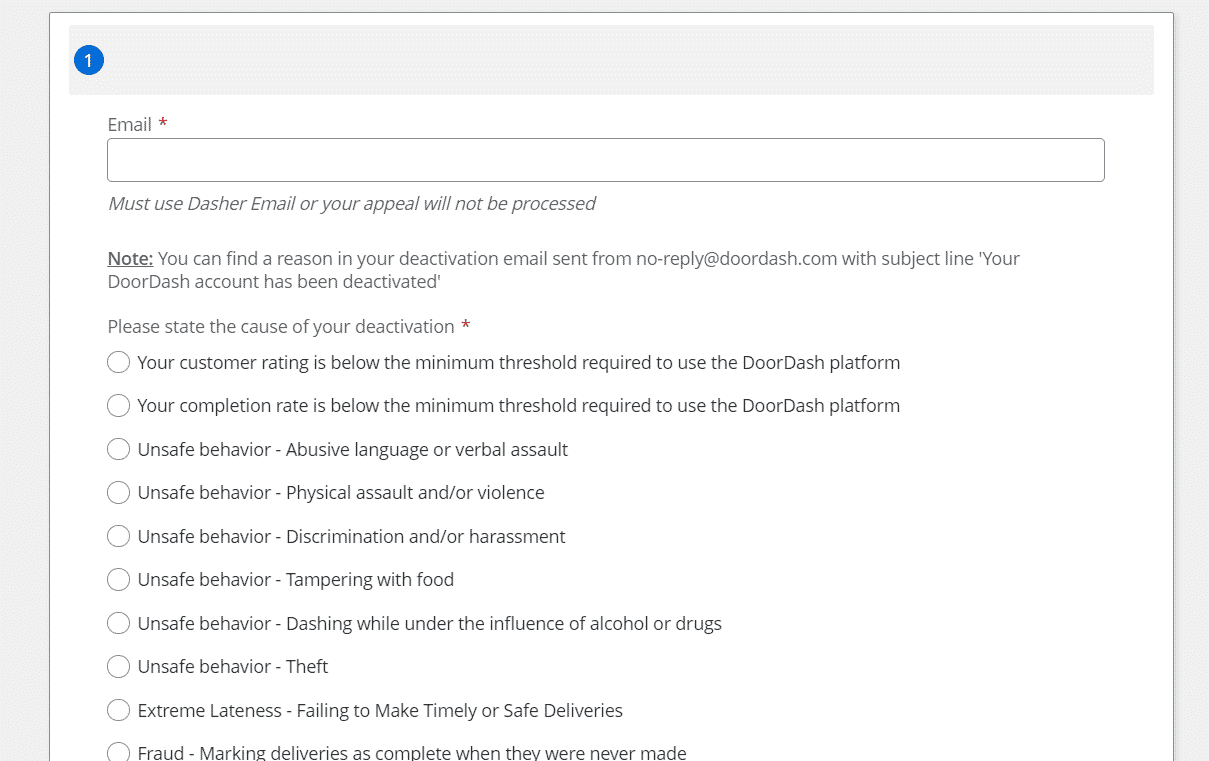Click the radio circle beside Unsafe behavior - Theft
The height and width of the screenshot is (761, 1209).
pos(119,667)
